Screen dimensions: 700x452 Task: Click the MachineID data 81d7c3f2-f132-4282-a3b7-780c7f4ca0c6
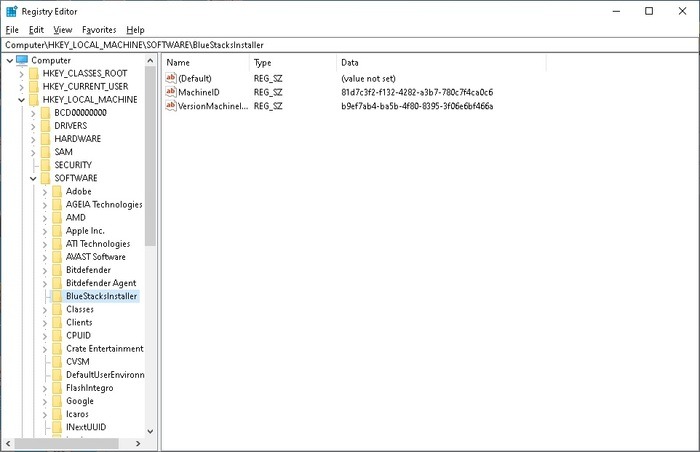(x=417, y=92)
